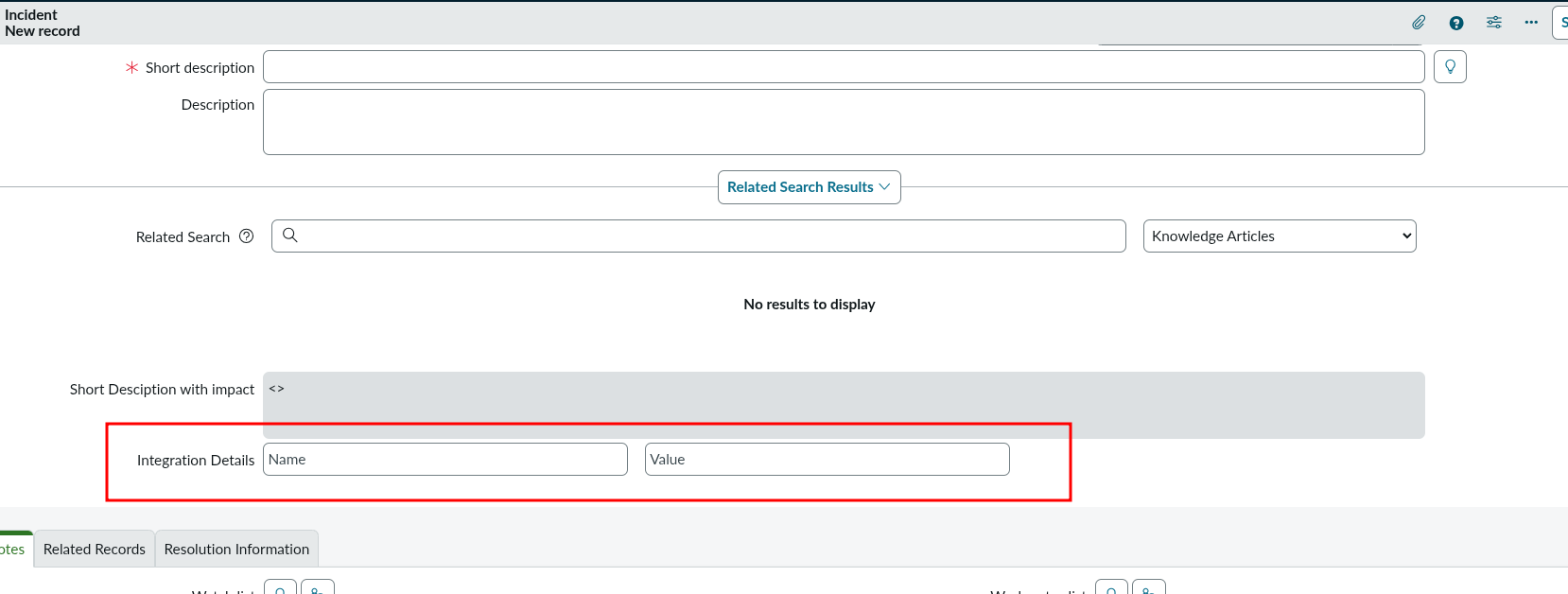Open the help question mark icon
Image resolution: width=1568 pixels, height=594 pixels.
click(1456, 23)
